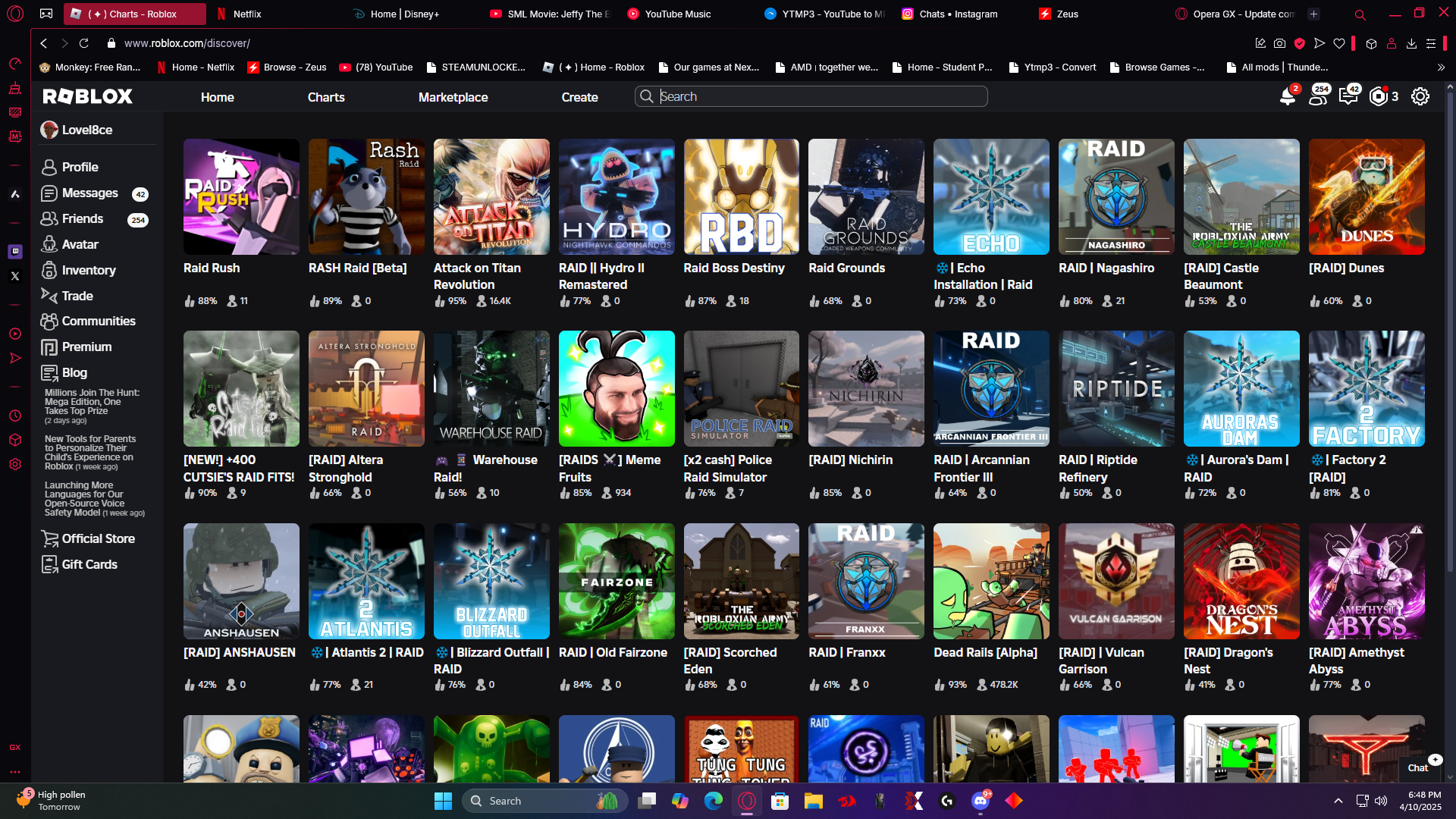Image resolution: width=1456 pixels, height=819 pixels.
Task: Switch to the YouTube Music browser tab
Action: [x=677, y=14]
